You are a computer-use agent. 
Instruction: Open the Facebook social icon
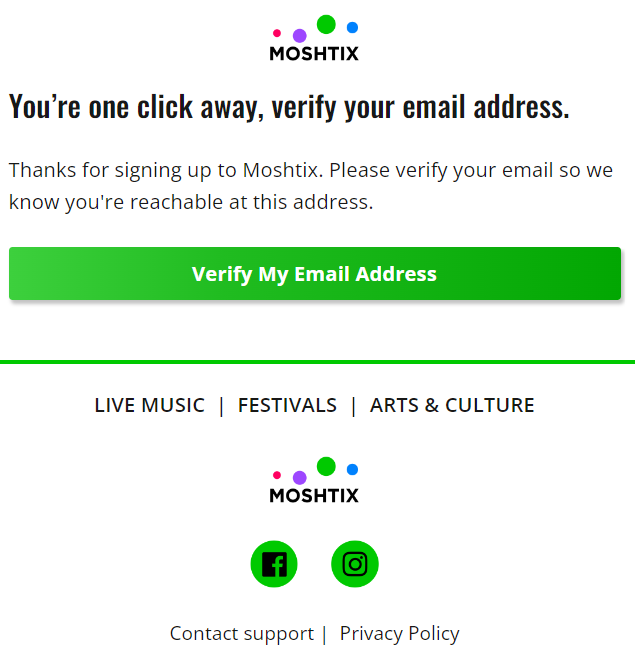274,564
